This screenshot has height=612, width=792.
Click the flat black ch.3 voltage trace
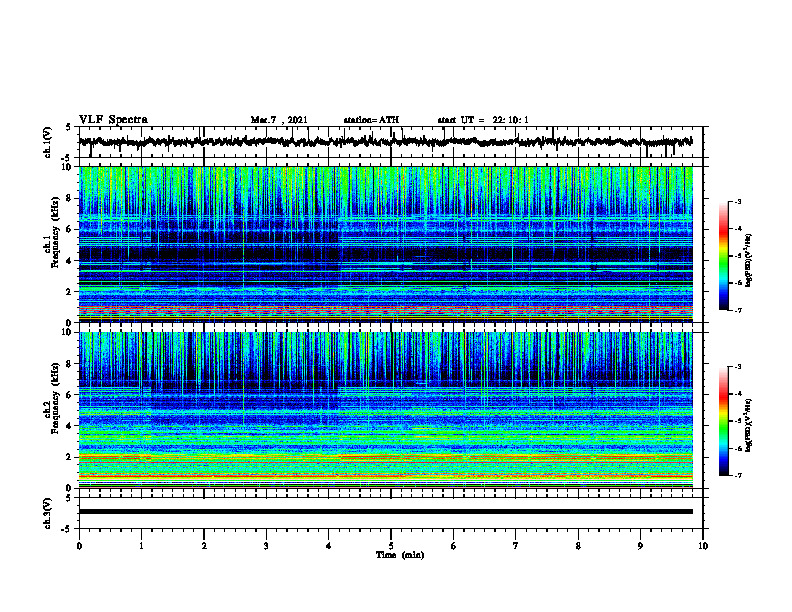click(x=386, y=512)
